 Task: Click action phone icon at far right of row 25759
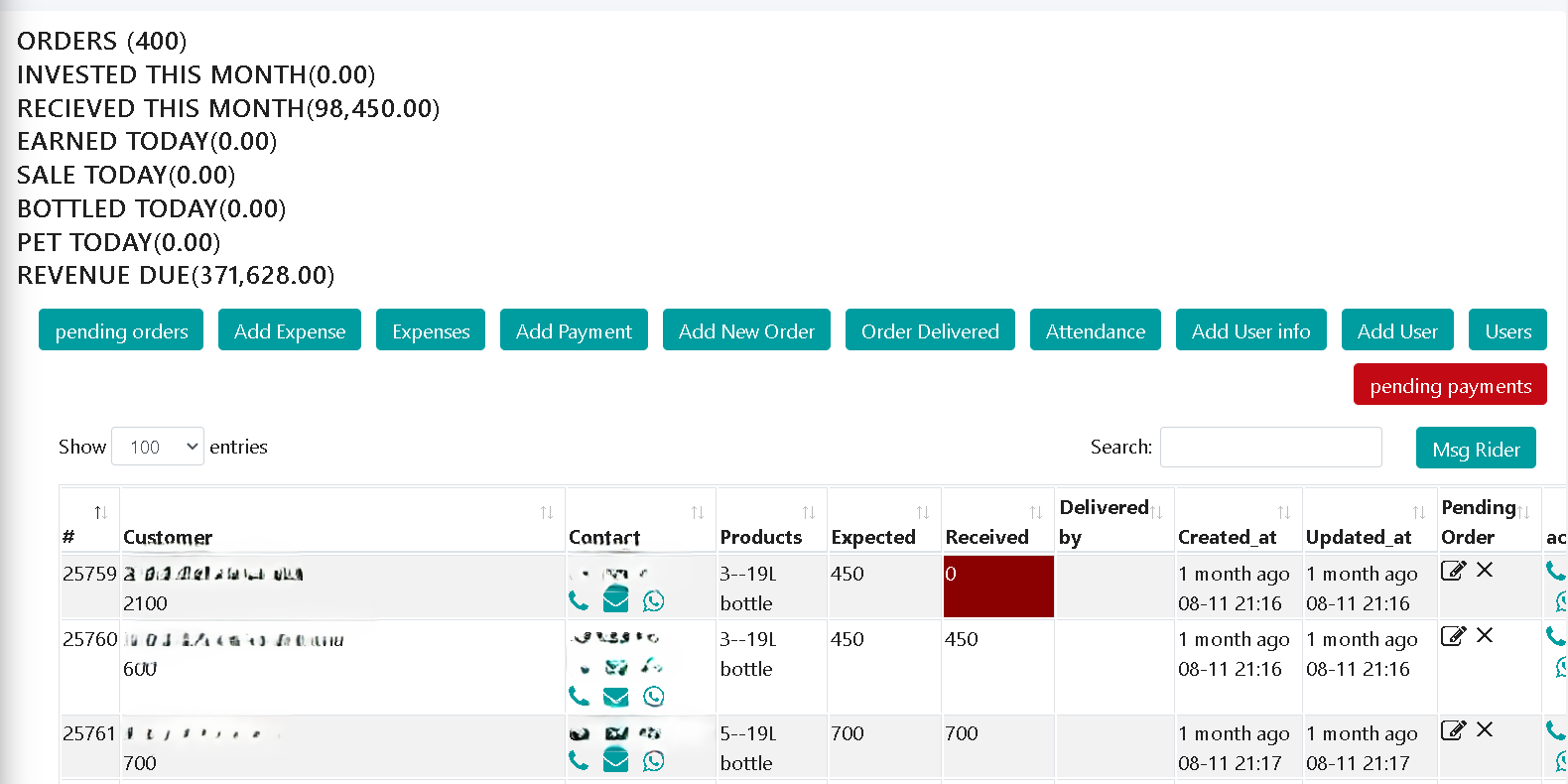[1556, 571]
